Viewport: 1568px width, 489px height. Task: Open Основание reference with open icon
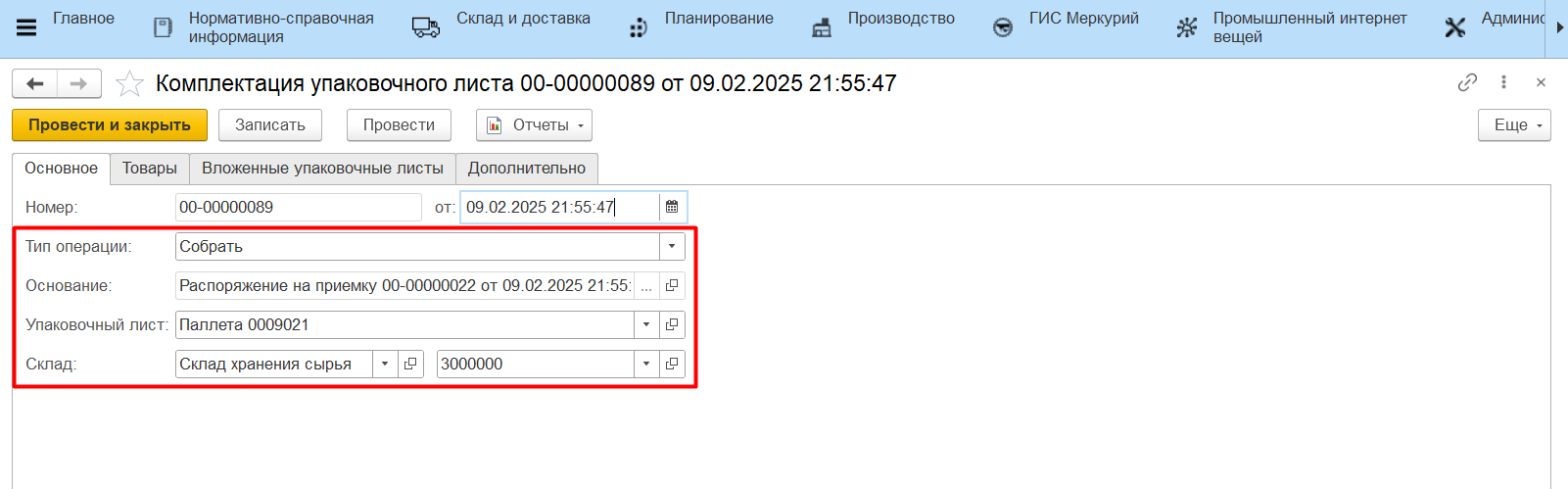(x=672, y=286)
